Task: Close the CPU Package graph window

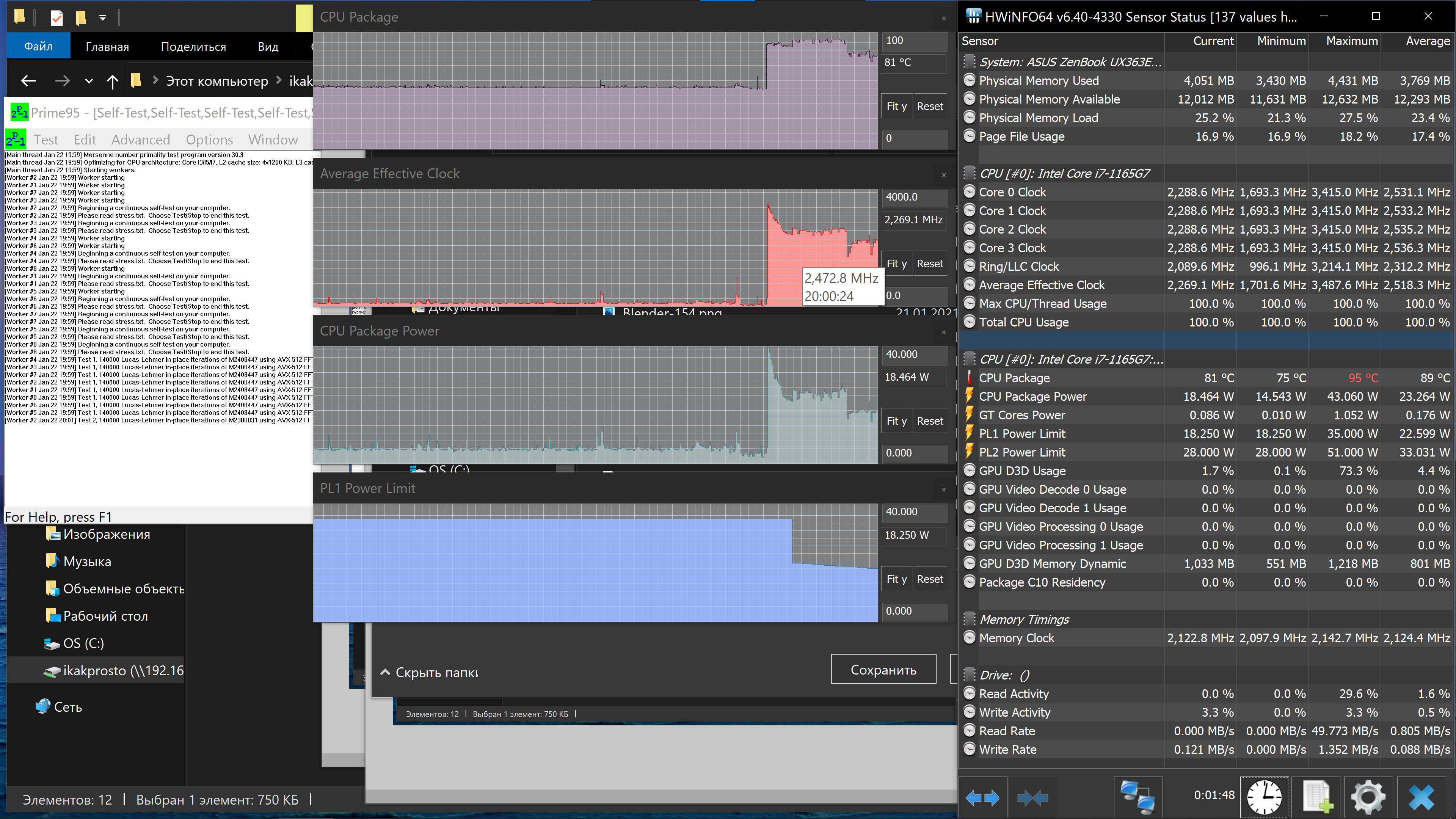Action: (x=943, y=18)
